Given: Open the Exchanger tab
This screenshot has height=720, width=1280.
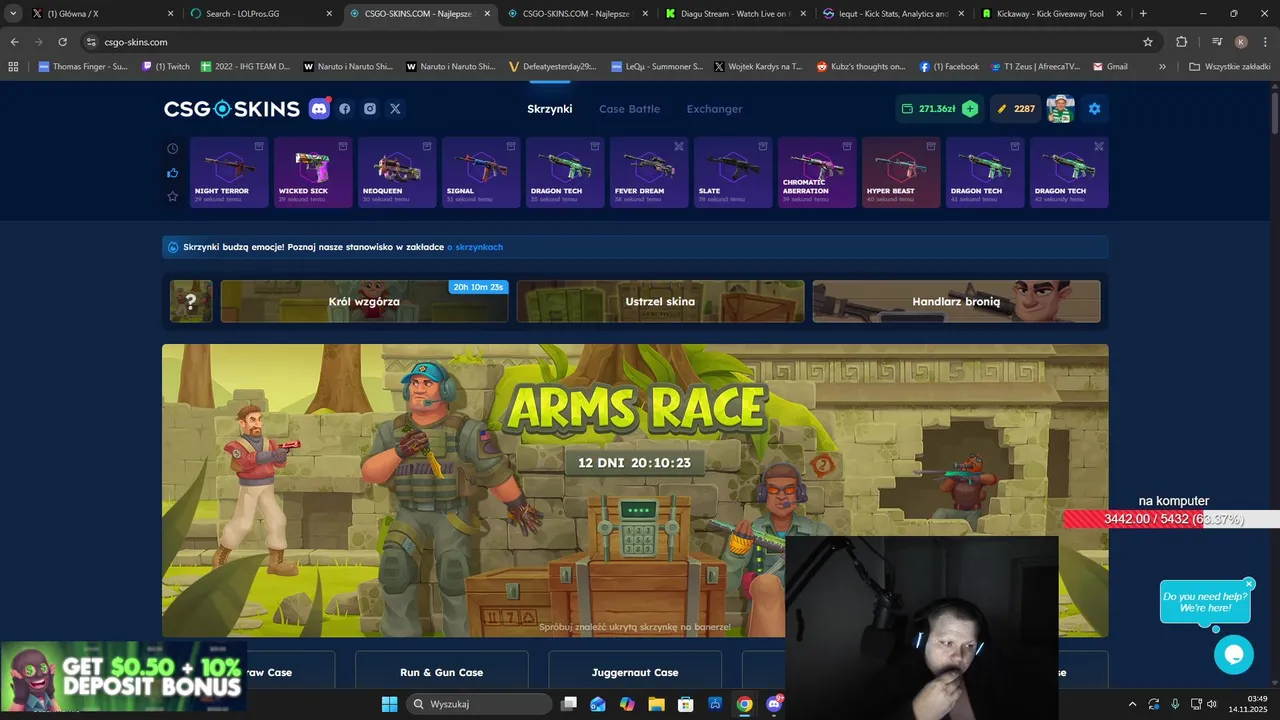Looking at the screenshot, I should pyautogui.click(x=714, y=109).
